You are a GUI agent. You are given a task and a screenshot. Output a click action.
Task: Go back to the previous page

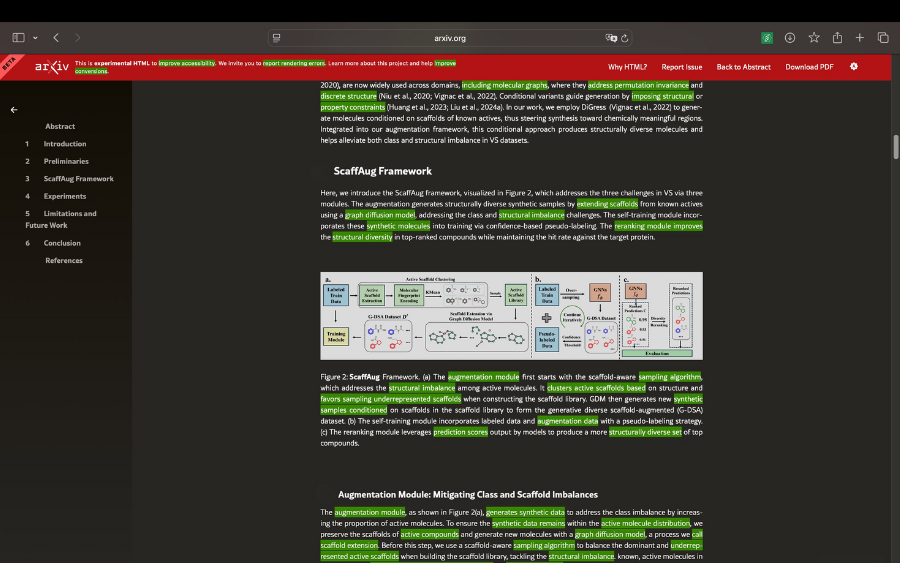click(x=56, y=38)
